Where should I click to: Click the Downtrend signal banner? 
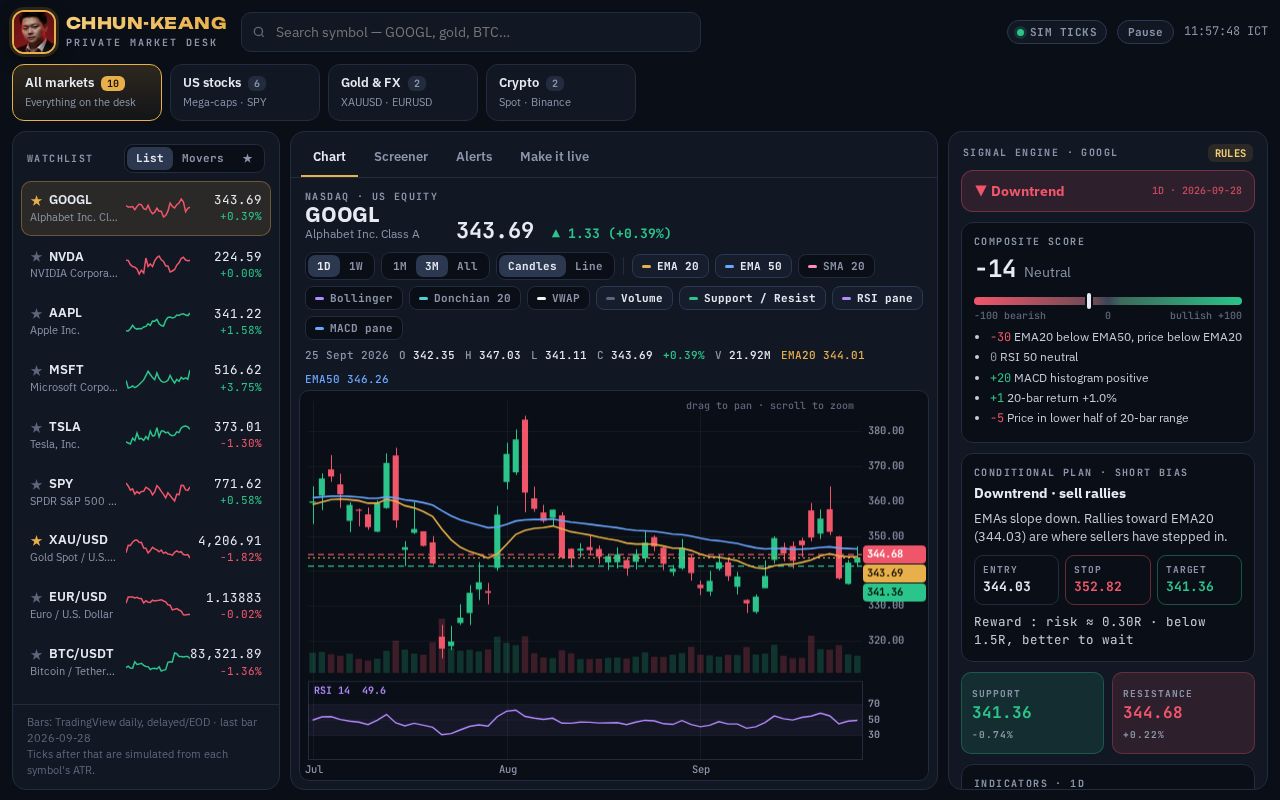coord(1108,191)
